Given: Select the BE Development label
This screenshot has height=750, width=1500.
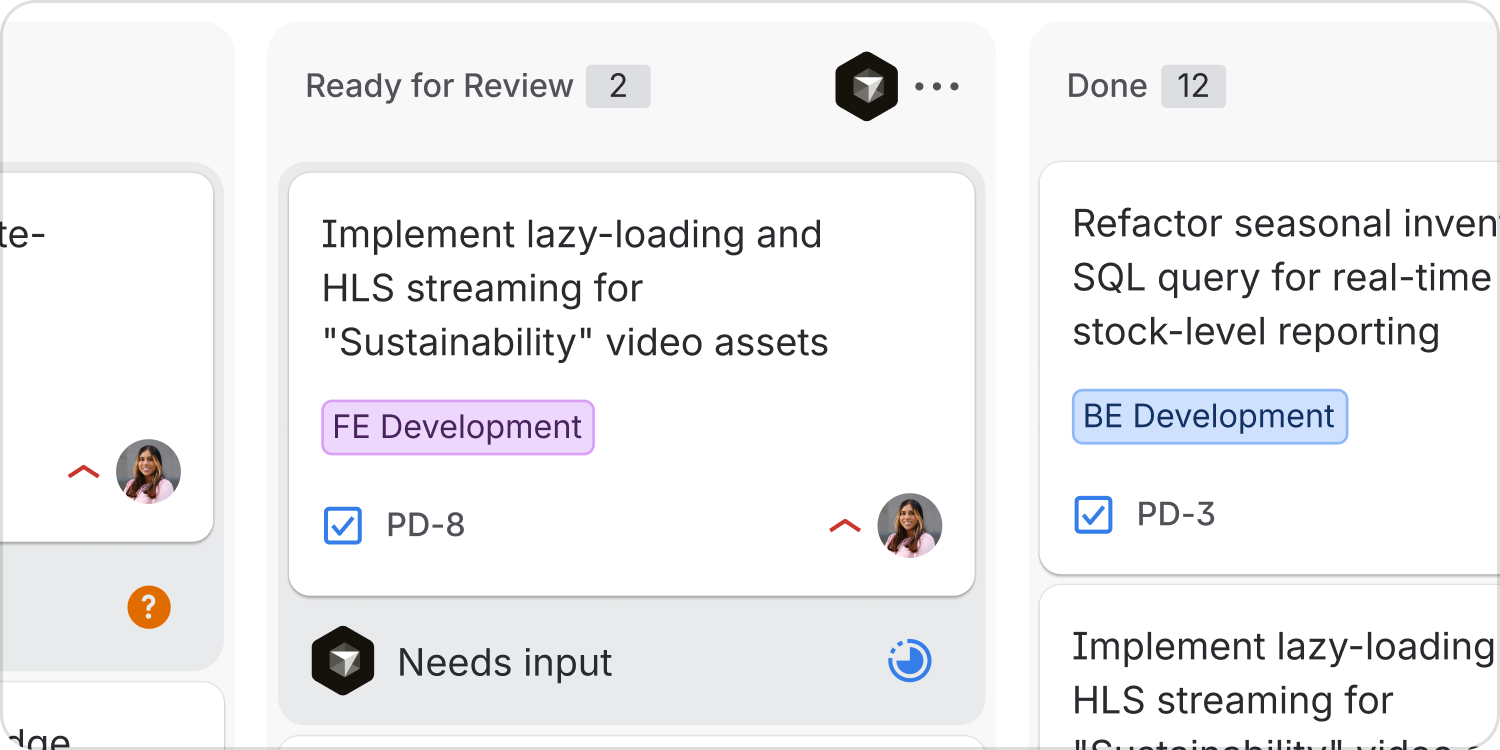Looking at the screenshot, I should pyautogui.click(x=1210, y=417).
